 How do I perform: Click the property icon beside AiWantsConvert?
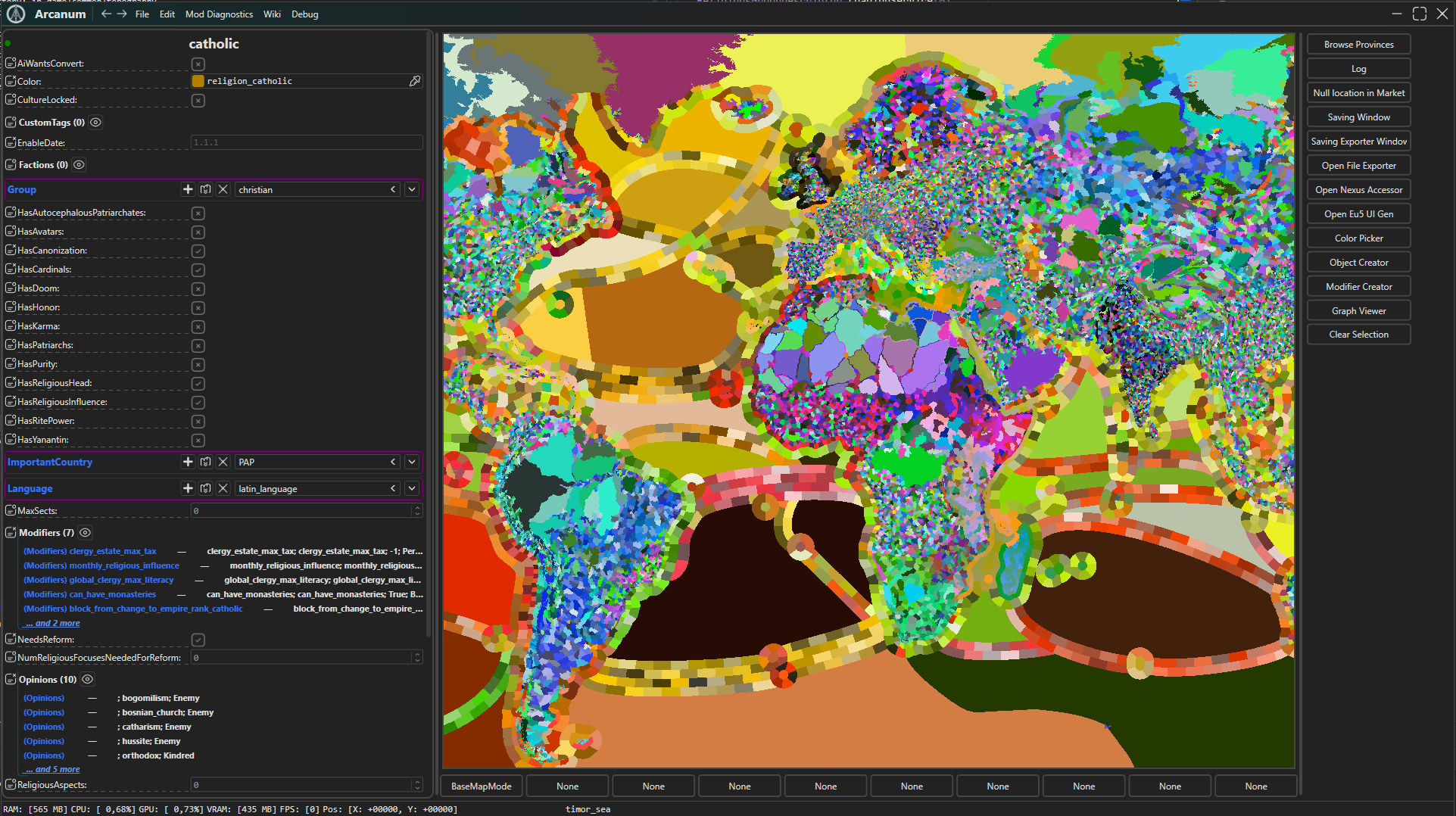click(x=11, y=63)
